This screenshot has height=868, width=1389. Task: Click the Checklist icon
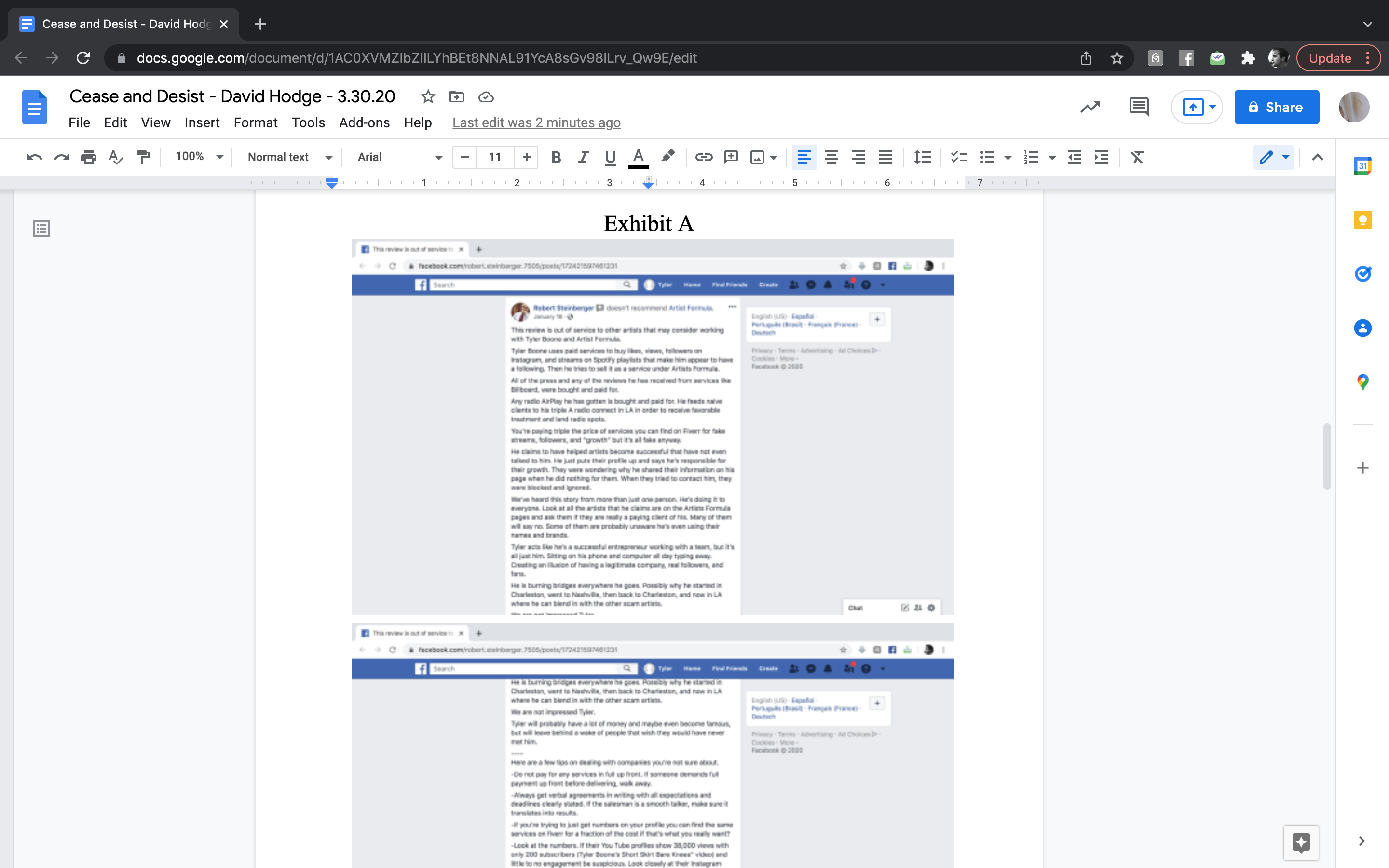pyautogui.click(x=958, y=157)
